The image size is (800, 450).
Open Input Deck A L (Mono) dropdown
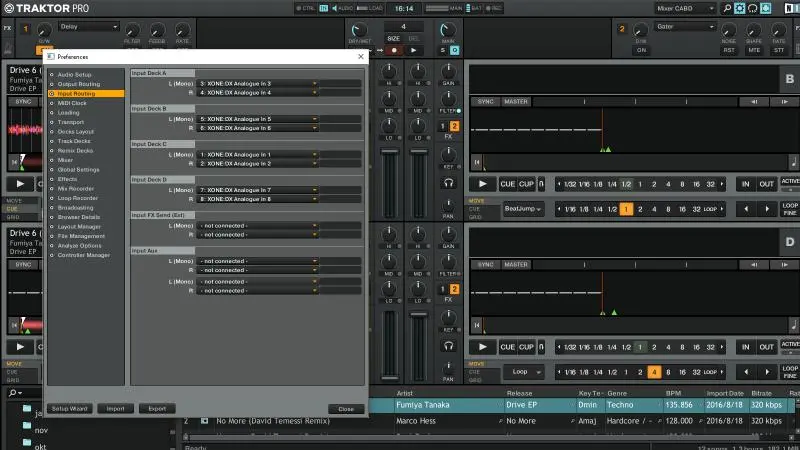[x=258, y=83]
